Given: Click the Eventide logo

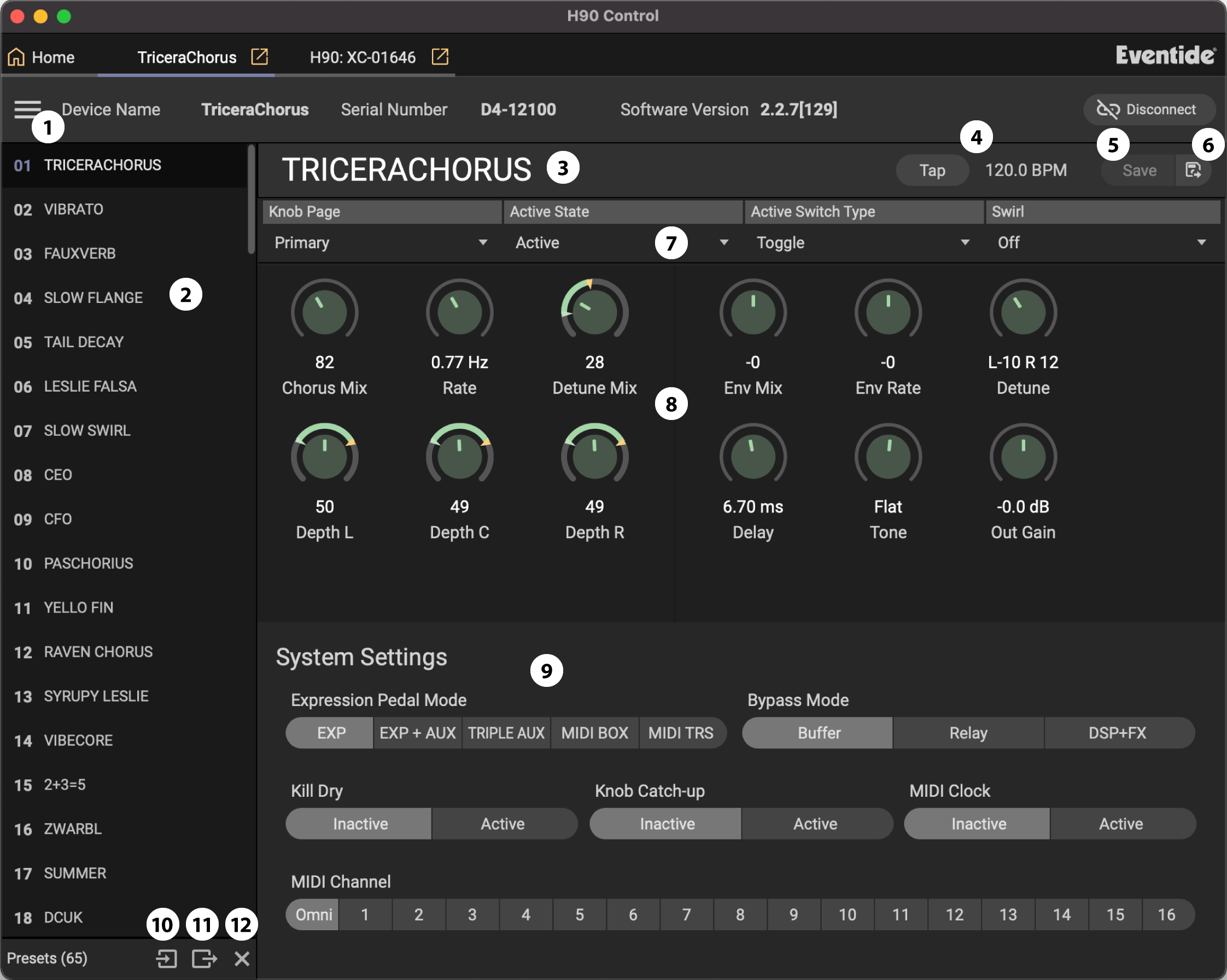Looking at the screenshot, I should coord(1165,55).
